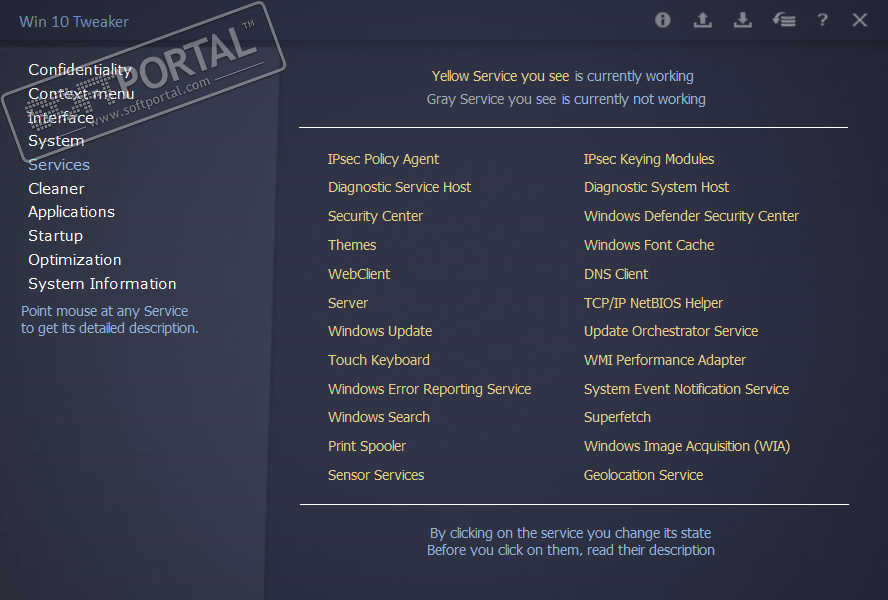Select the System section

click(x=56, y=141)
